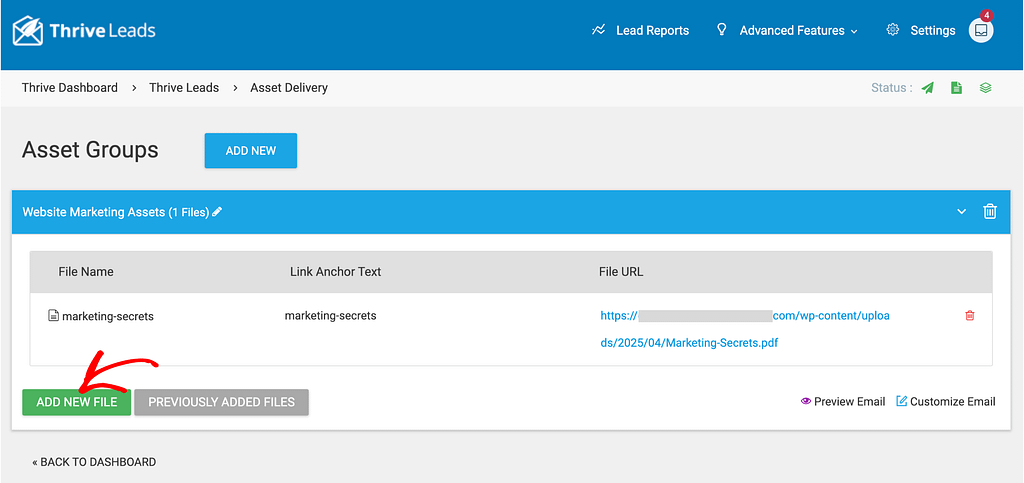Click the green ADD NEW FILE button
The image size is (1024, 483).
(x=76, y=402)
